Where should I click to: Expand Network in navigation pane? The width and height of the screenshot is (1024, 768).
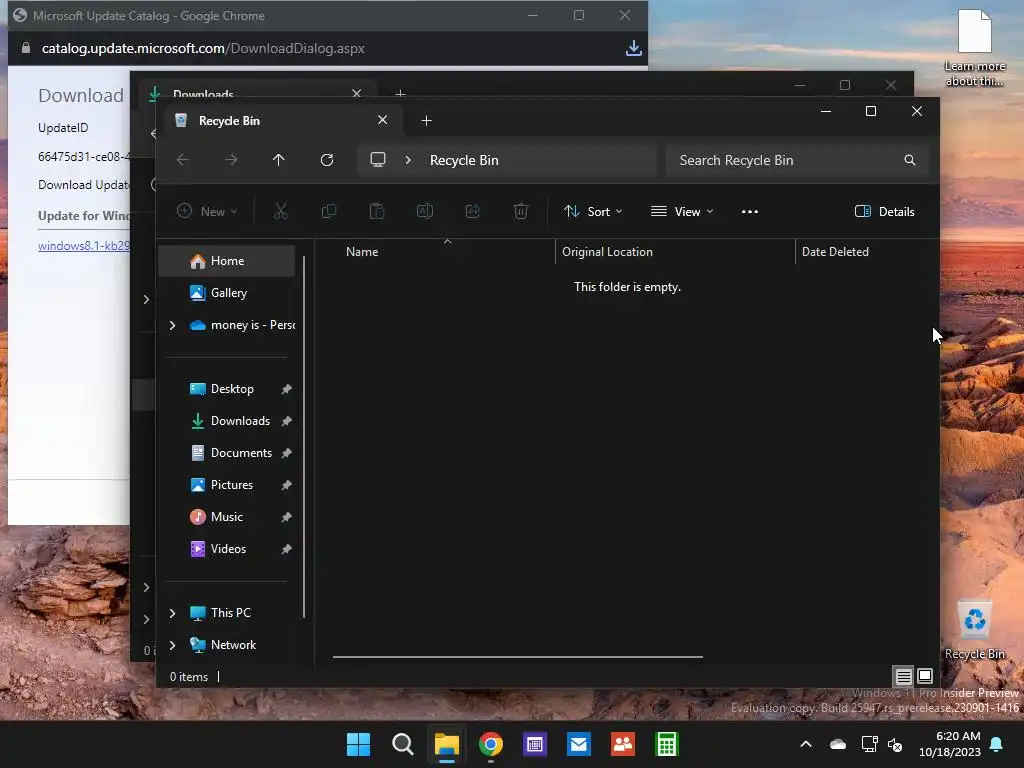pos(172,645)
